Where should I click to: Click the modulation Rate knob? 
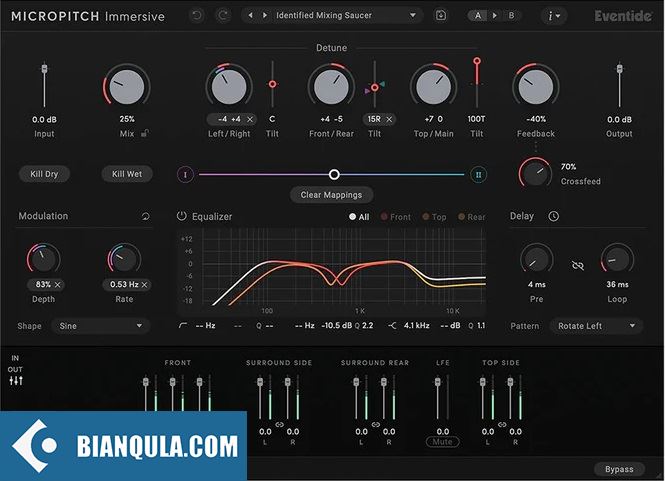coord(124,259)
